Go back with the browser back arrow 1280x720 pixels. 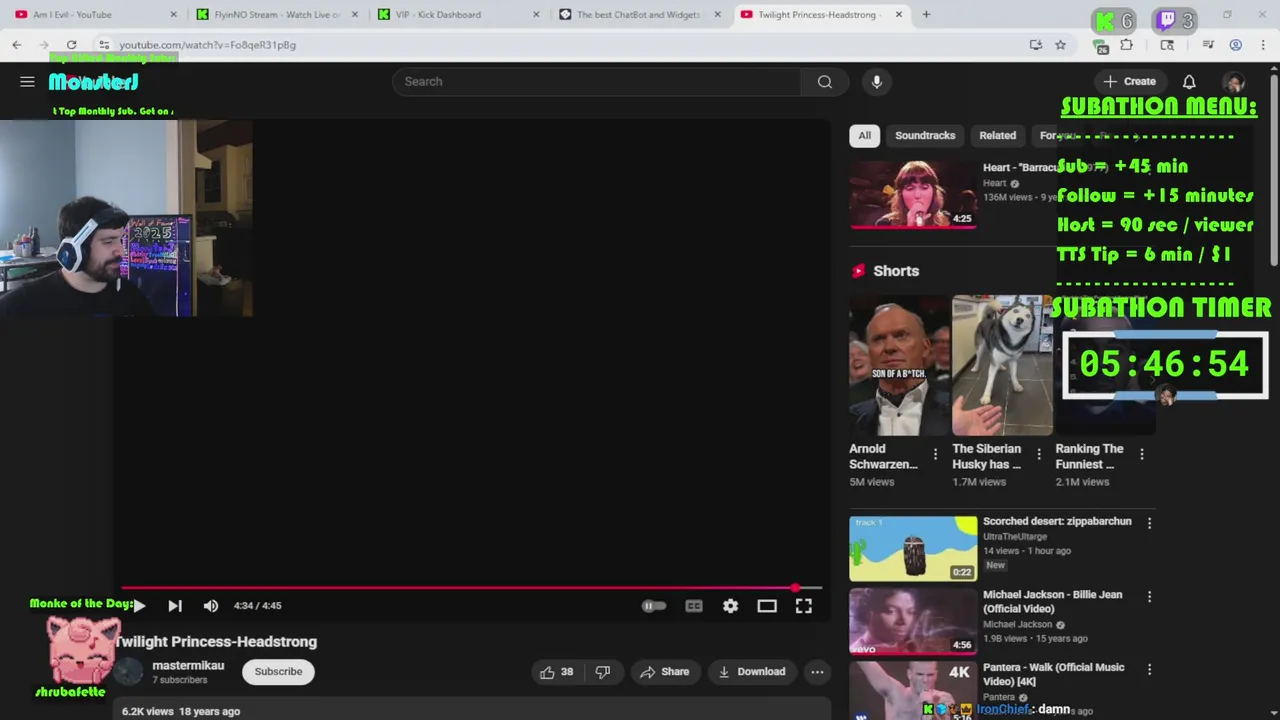(x=17, y=45)
